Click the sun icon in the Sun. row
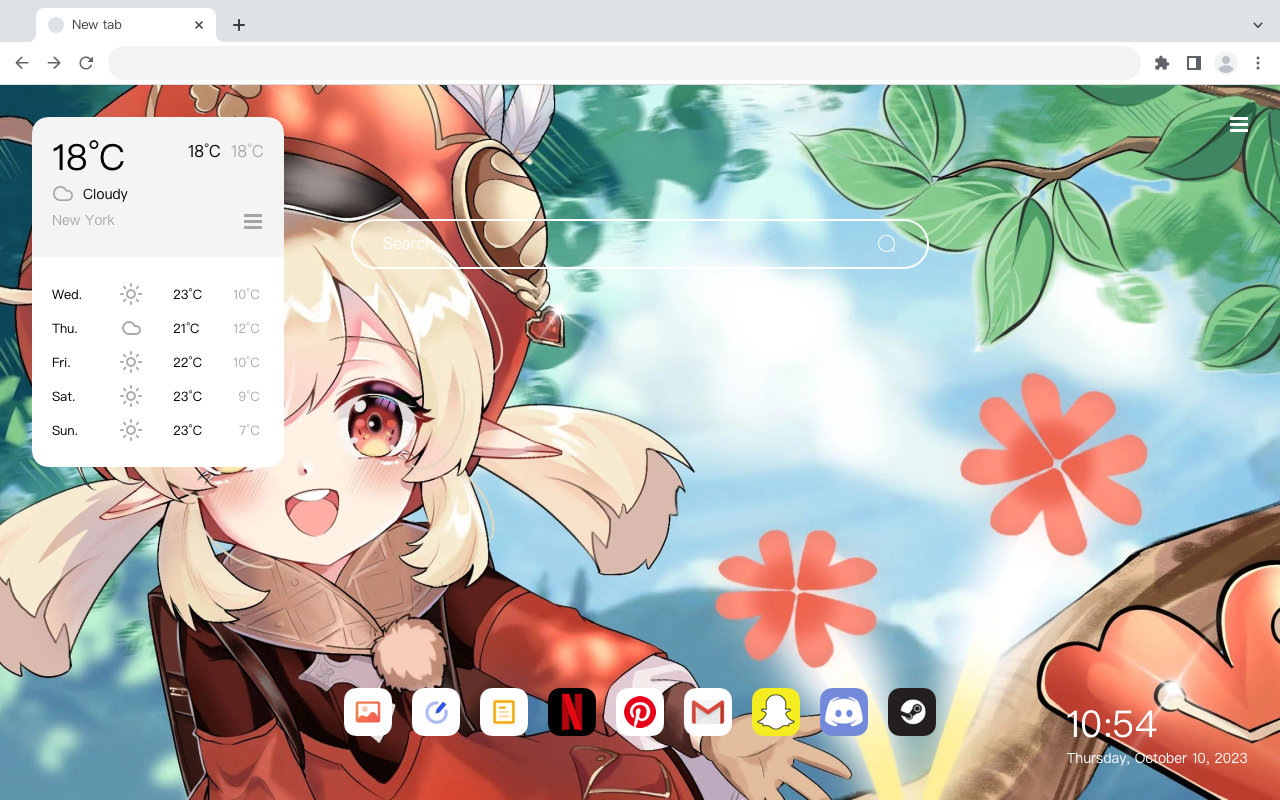 point(131,430)
